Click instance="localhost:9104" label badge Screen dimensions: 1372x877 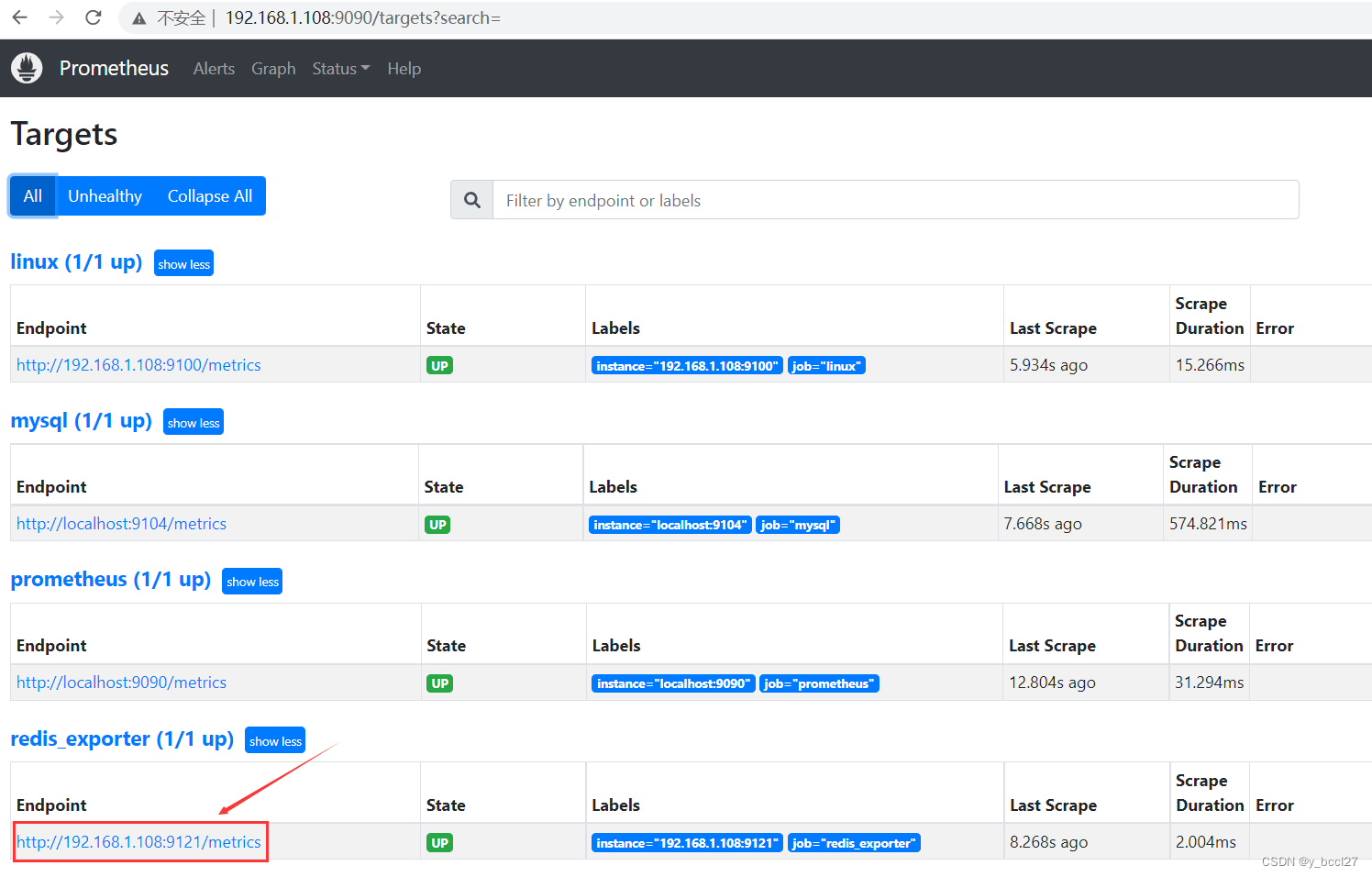(670, 525)
